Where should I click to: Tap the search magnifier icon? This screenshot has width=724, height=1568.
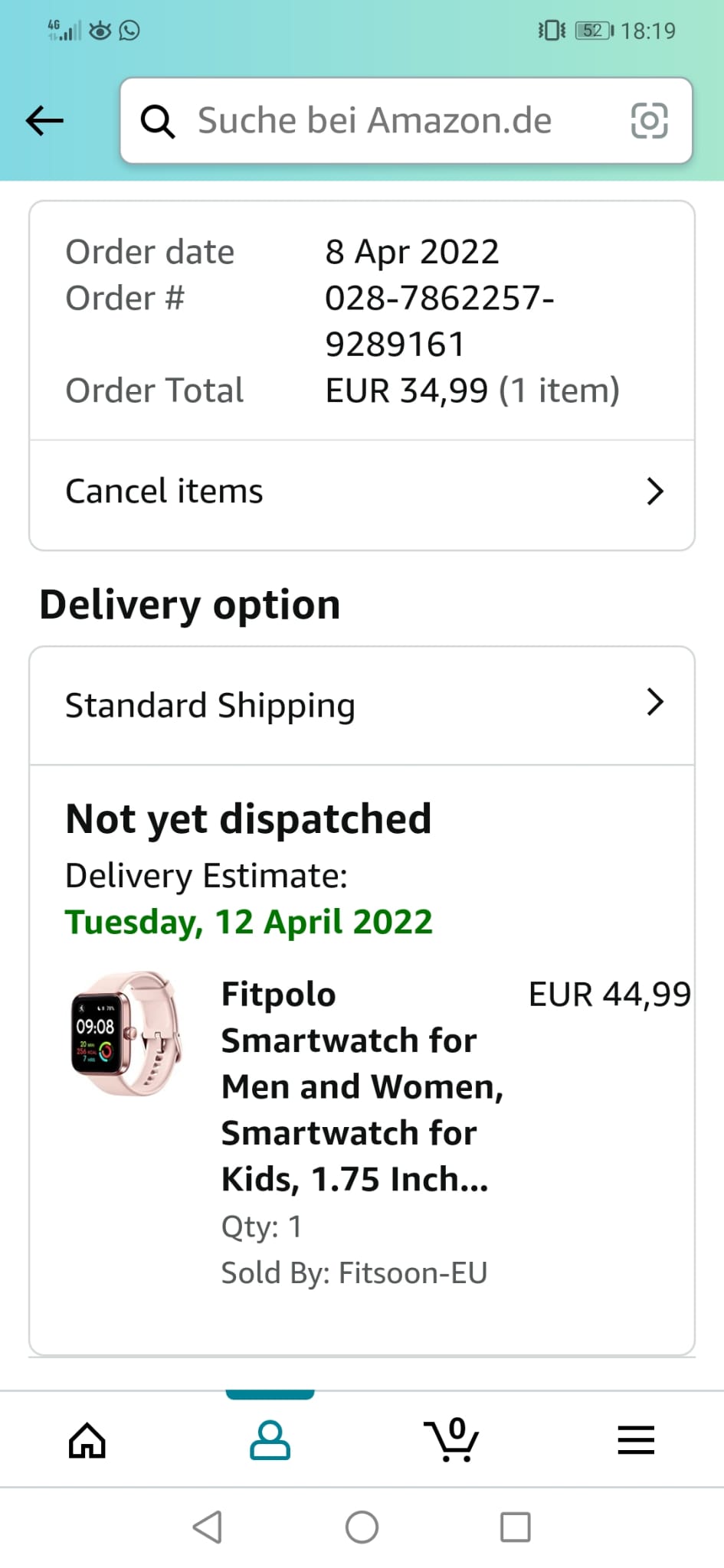[158, 121]
